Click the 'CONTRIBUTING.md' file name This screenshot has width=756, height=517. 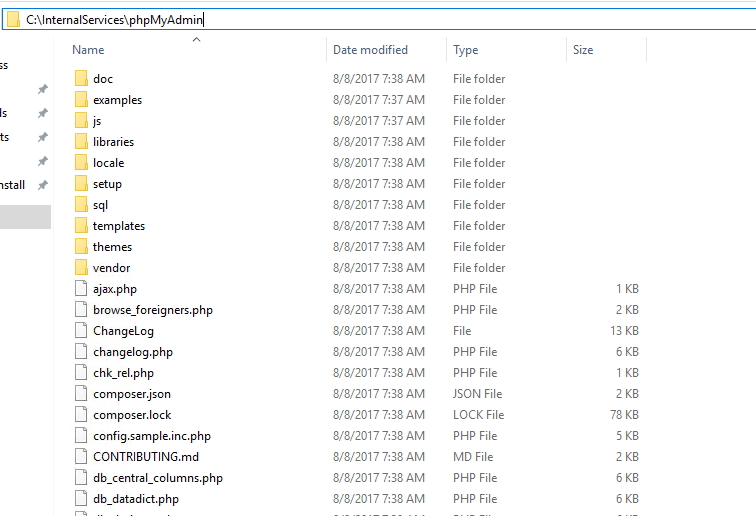146,457
